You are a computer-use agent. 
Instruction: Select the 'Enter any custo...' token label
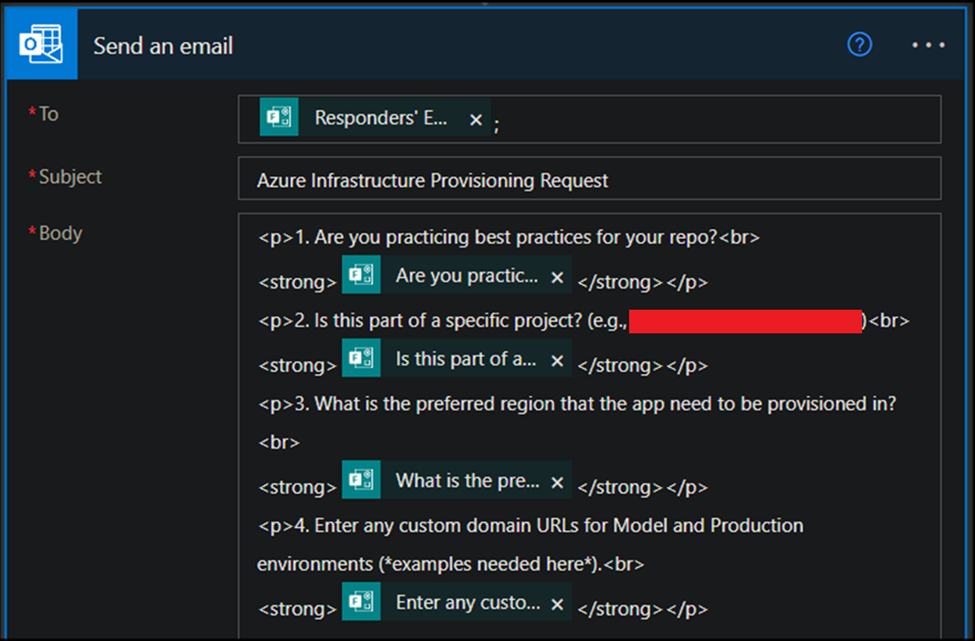(x=467, y=603)
